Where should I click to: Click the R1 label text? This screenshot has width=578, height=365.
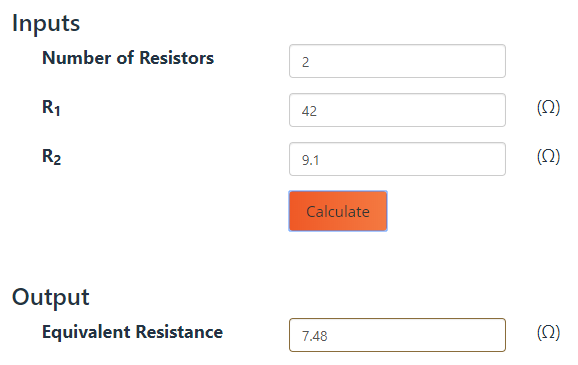point(51,108)
